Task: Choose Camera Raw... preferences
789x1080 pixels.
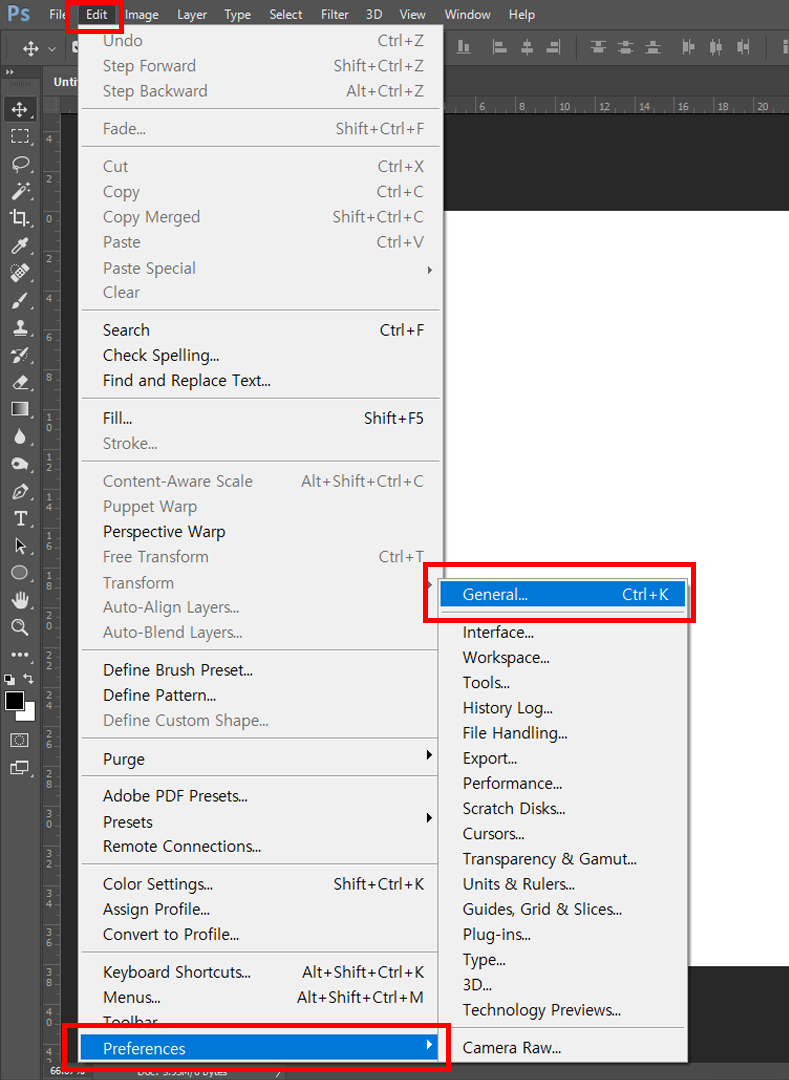Action: pos(562,1048)
